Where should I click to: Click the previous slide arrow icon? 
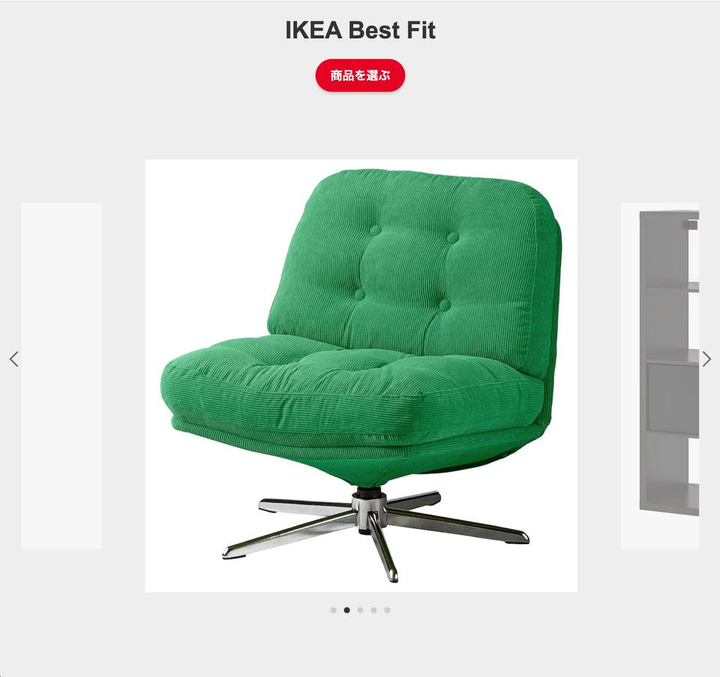point(14,359)
